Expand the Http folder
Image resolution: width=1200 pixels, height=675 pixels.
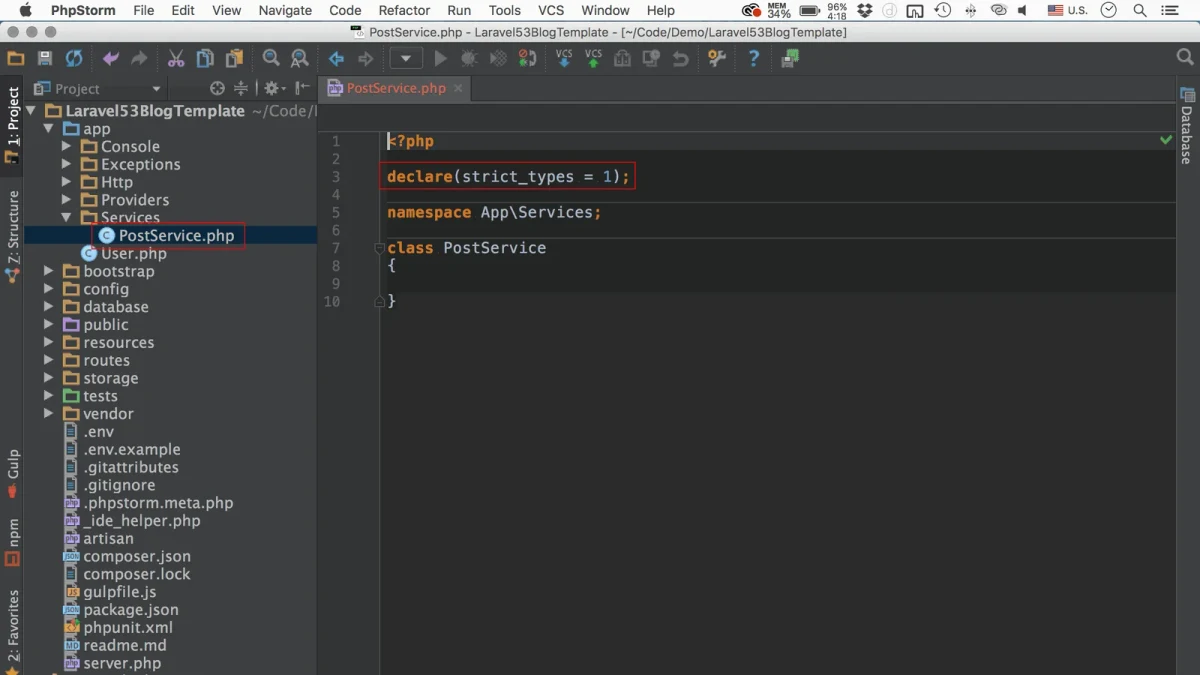point(67,182)
